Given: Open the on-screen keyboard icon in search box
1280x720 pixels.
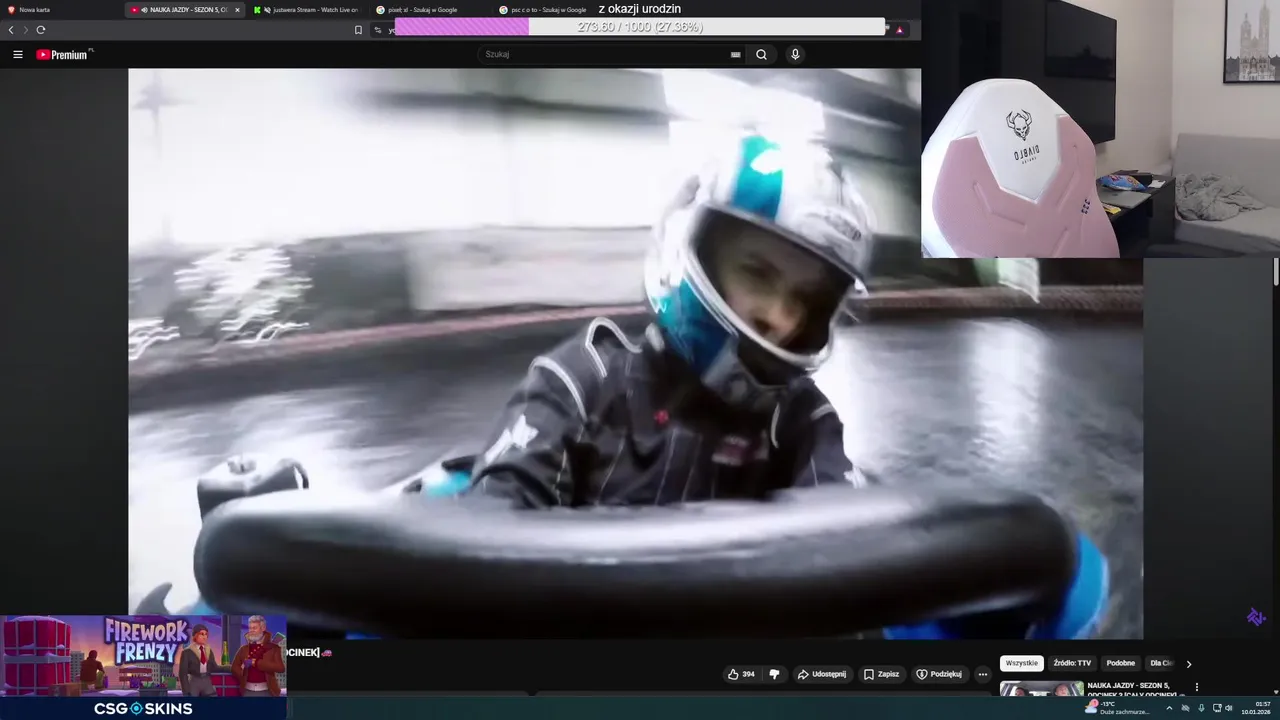Looking at the screenshot, I should tap(736, 55).
